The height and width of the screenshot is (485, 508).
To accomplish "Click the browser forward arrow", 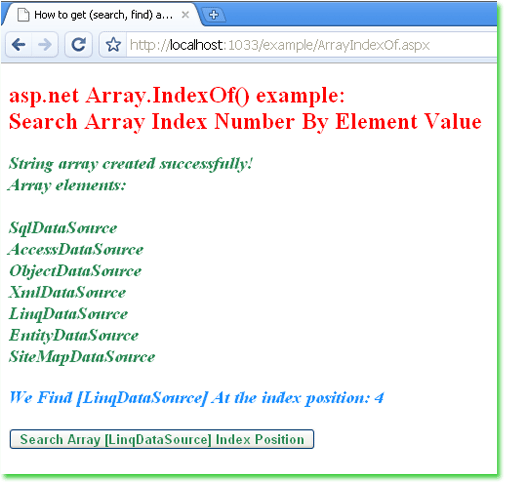I will (x=45, y=44).
